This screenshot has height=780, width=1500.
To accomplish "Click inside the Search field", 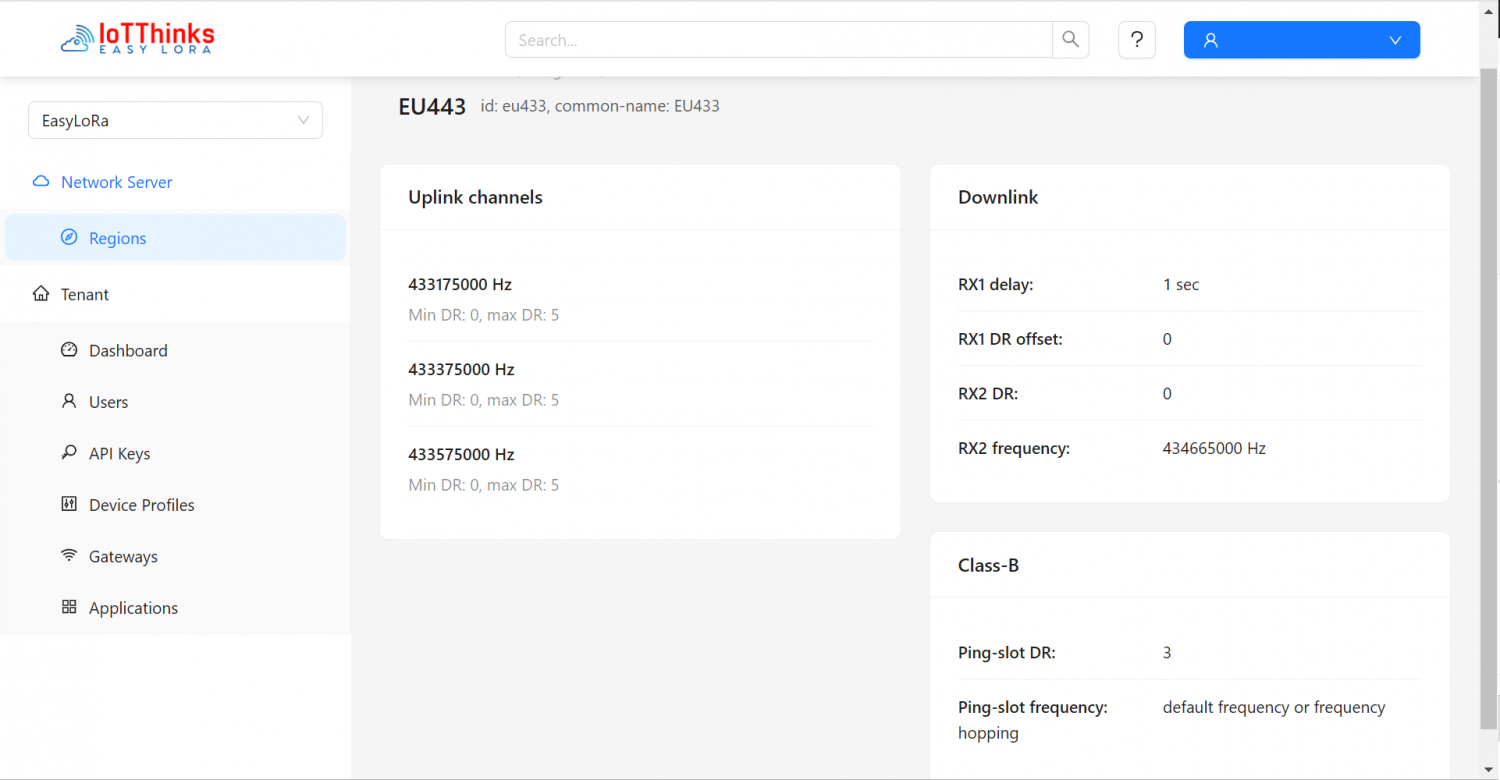I will (780, 39).
